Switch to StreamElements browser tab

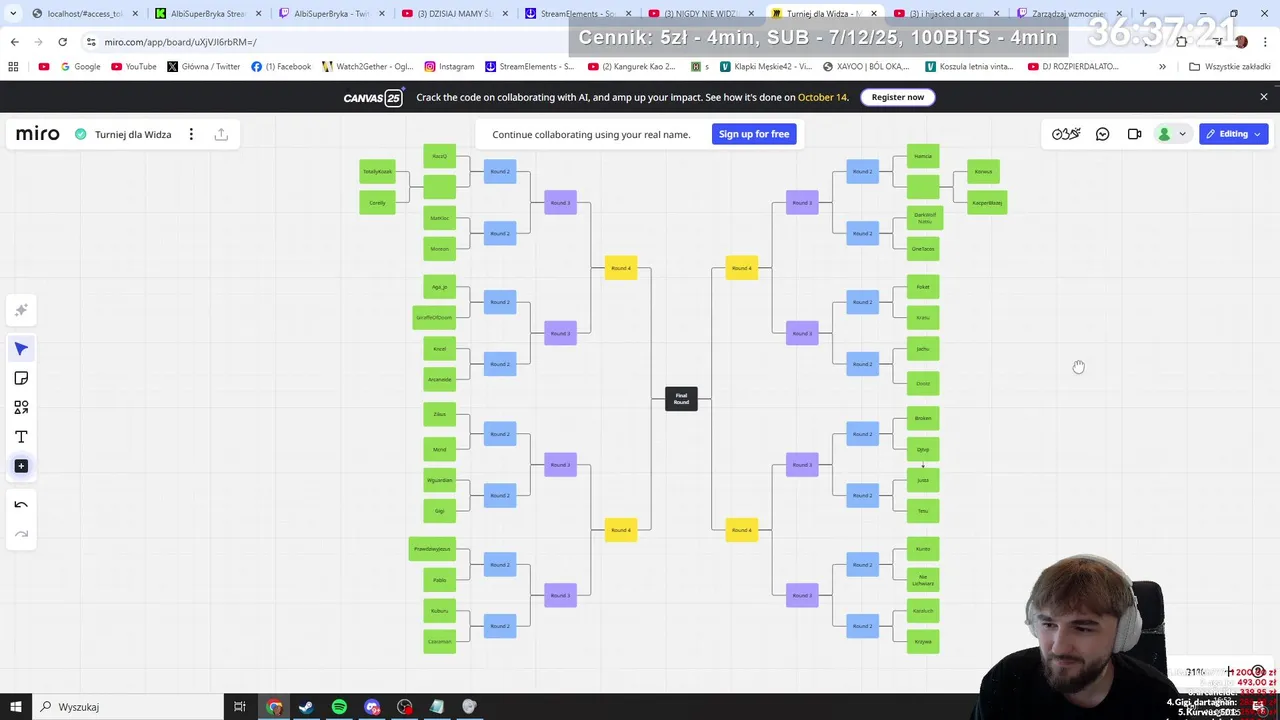click(577, 14)
